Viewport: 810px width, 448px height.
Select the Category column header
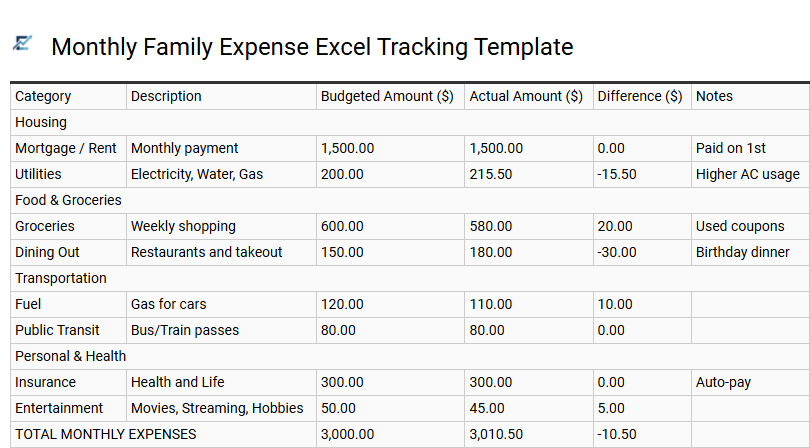click(69, 96)
